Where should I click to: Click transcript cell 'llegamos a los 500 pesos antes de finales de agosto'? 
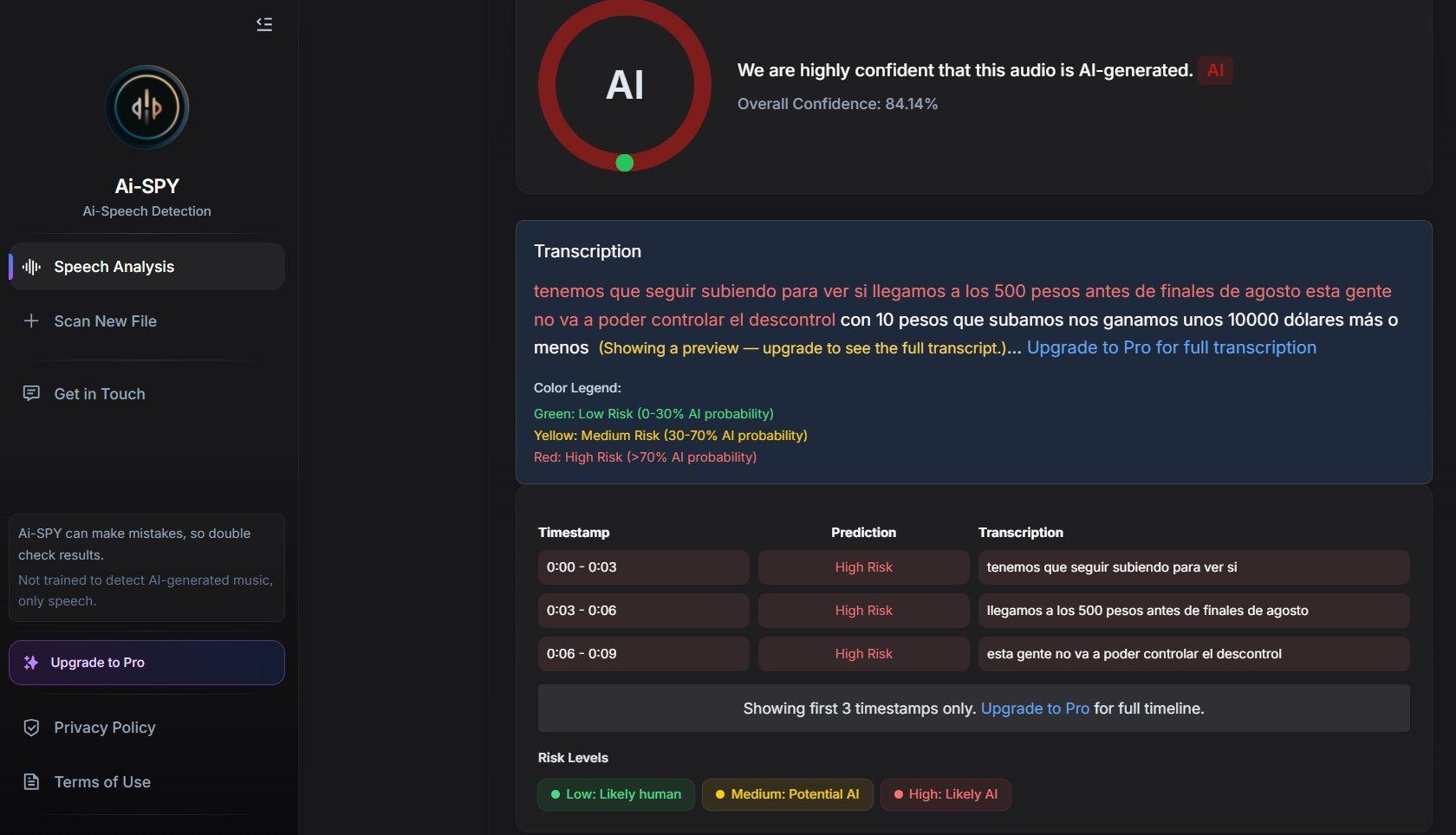(1194, 611)
